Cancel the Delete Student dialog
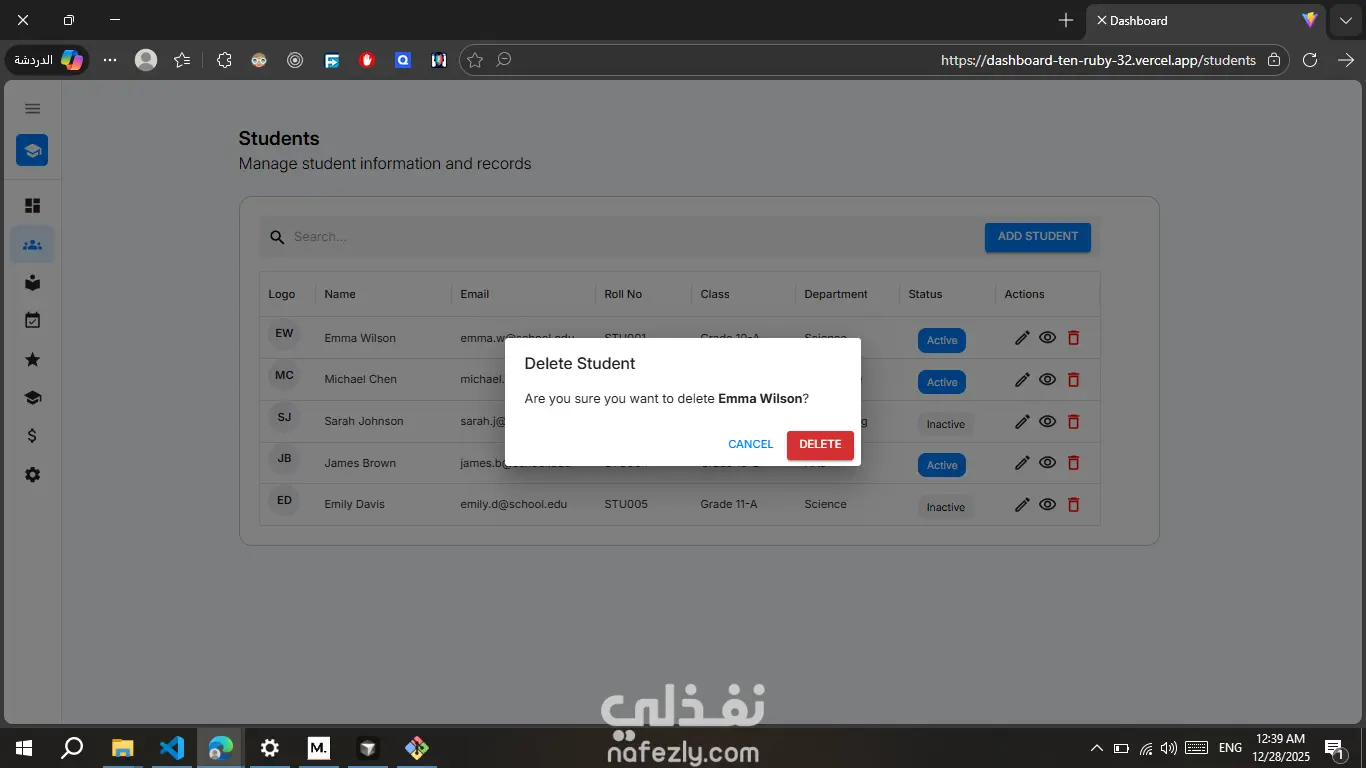The height and width of the screenshot is (768, 1366). [750, 445]
